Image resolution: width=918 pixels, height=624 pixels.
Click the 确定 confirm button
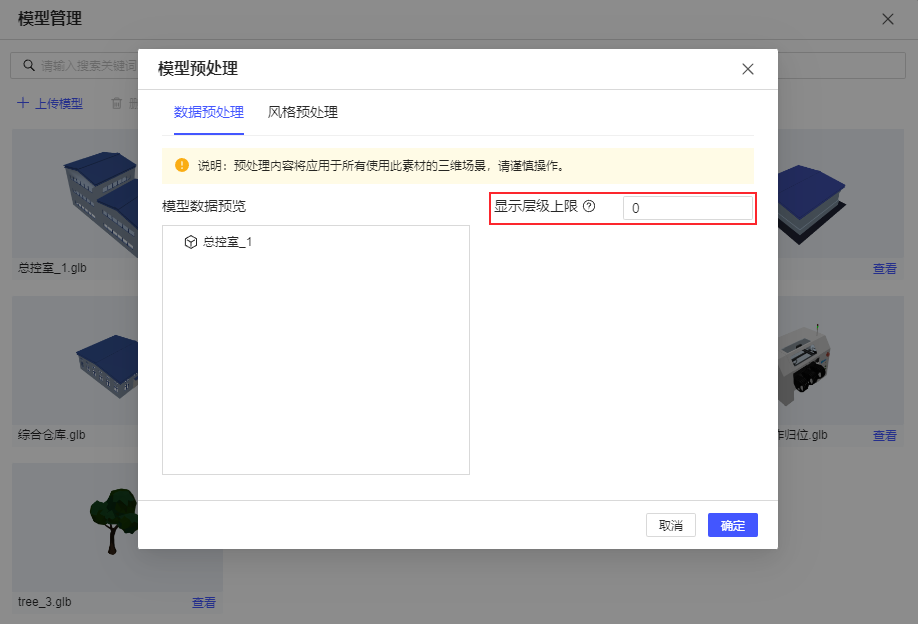click(x=732, y=525)
